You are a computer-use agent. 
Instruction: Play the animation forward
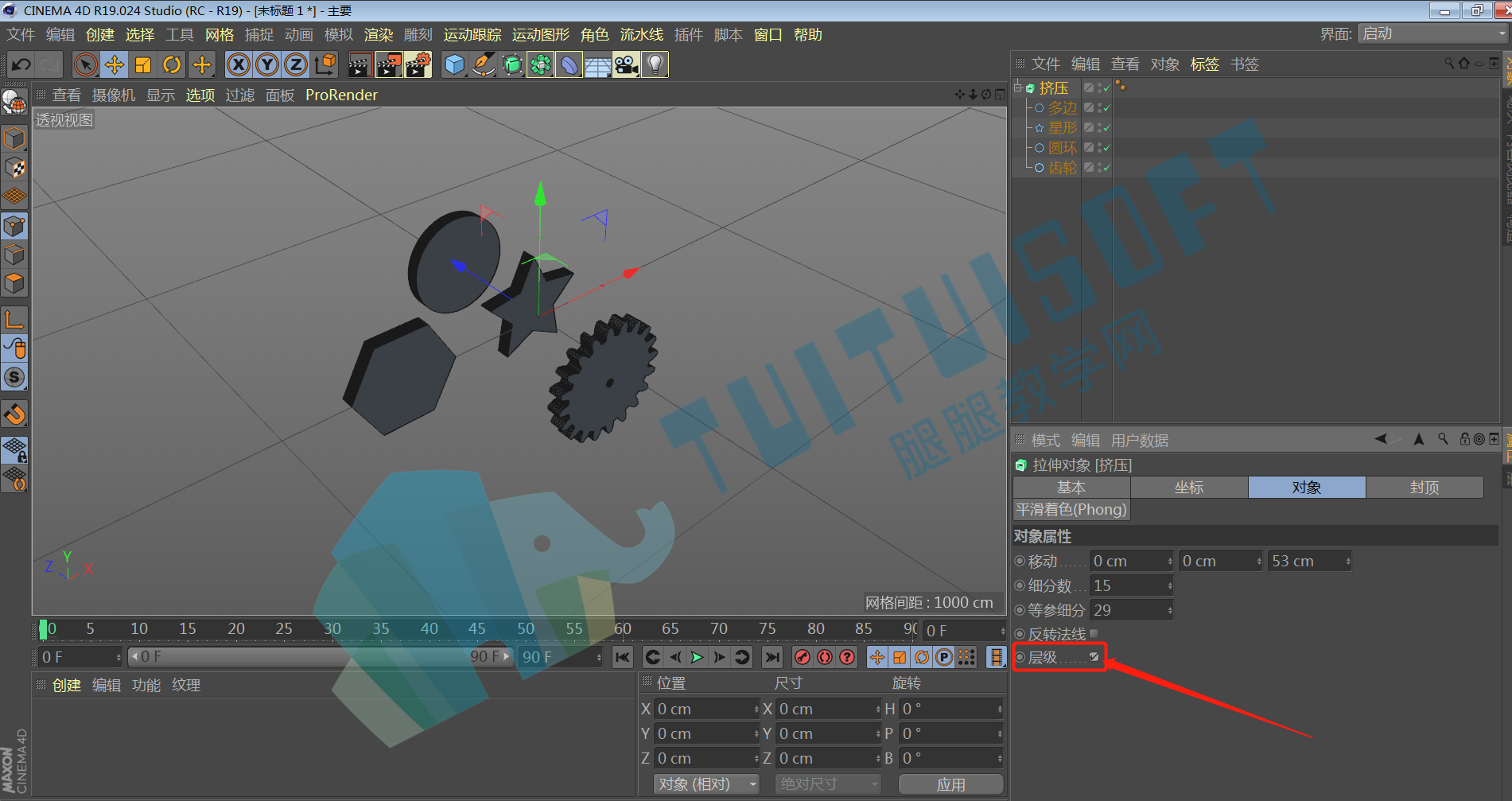tap(697, 657)
